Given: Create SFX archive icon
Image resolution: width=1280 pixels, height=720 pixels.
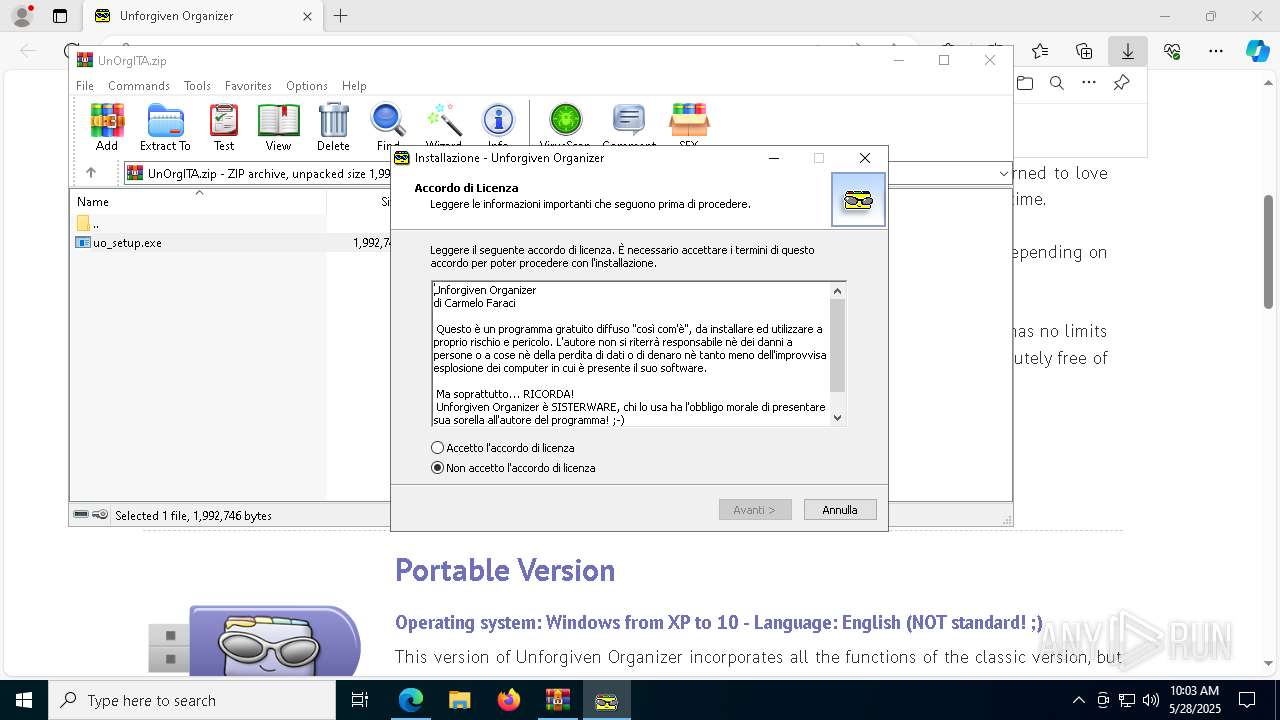Looking at the screenshot, I should (689, 127).
